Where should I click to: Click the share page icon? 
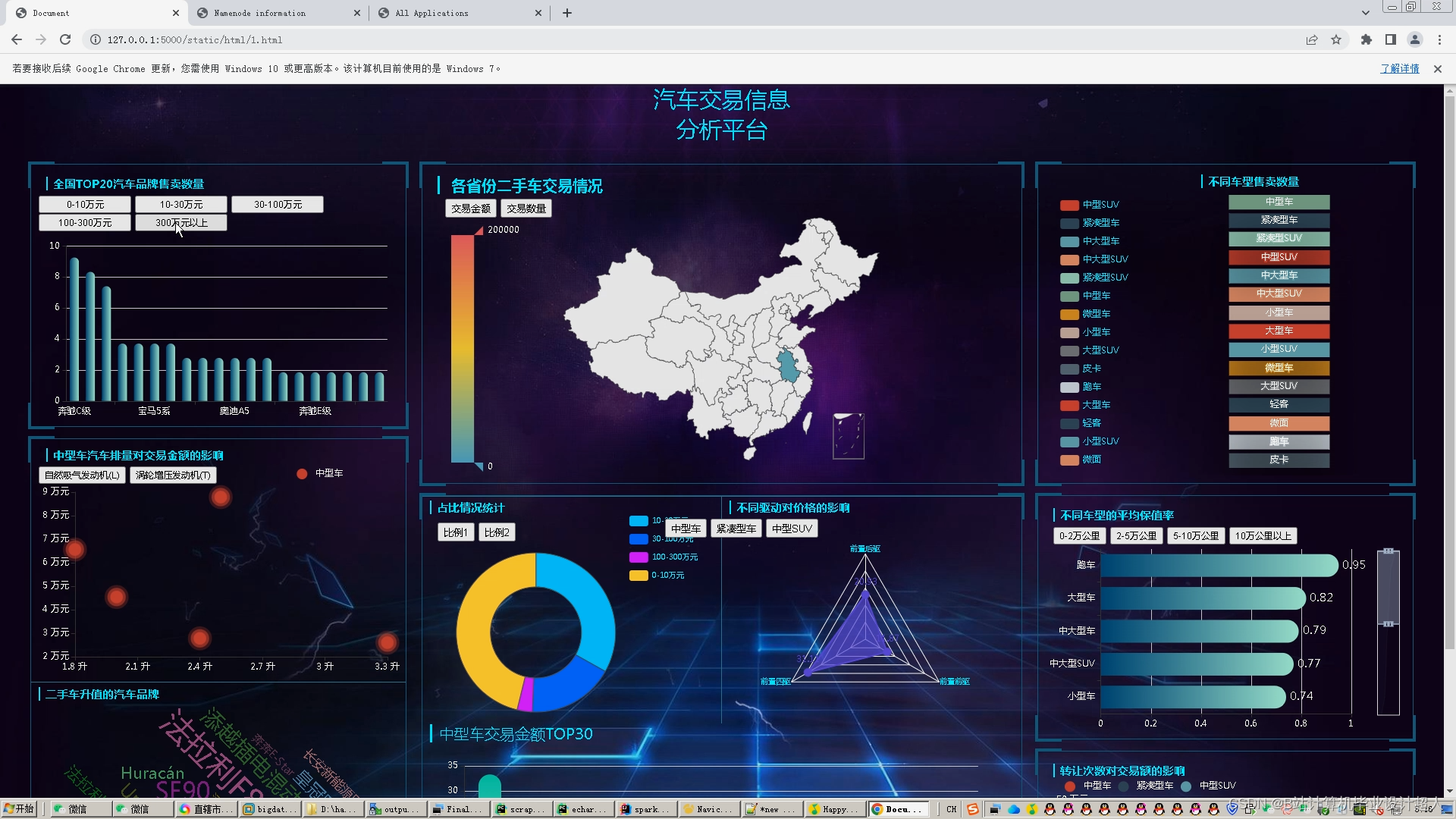[x=1311, y=39]
